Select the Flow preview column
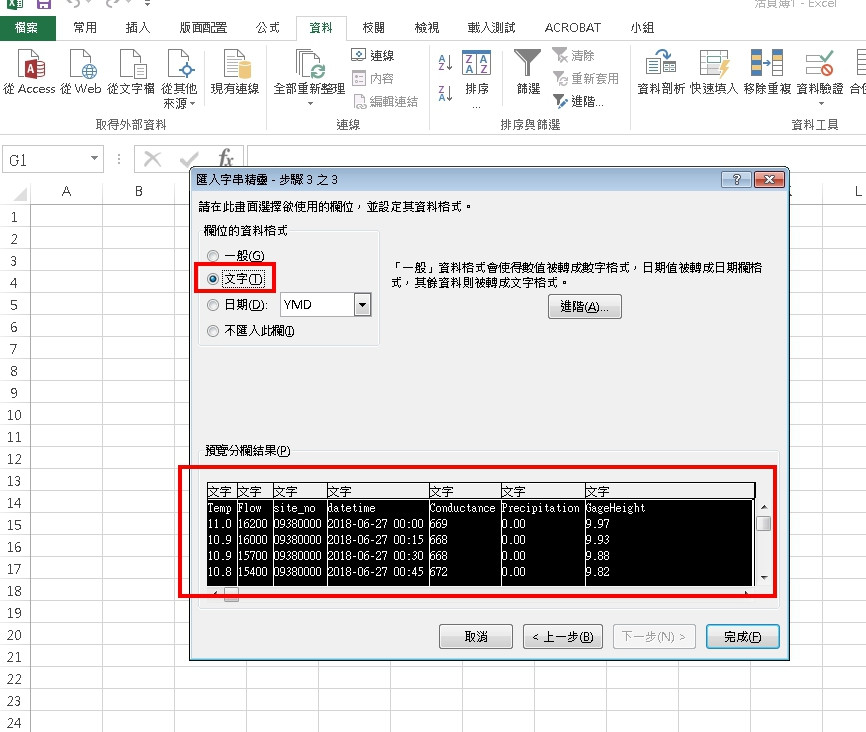 [255, 535]
